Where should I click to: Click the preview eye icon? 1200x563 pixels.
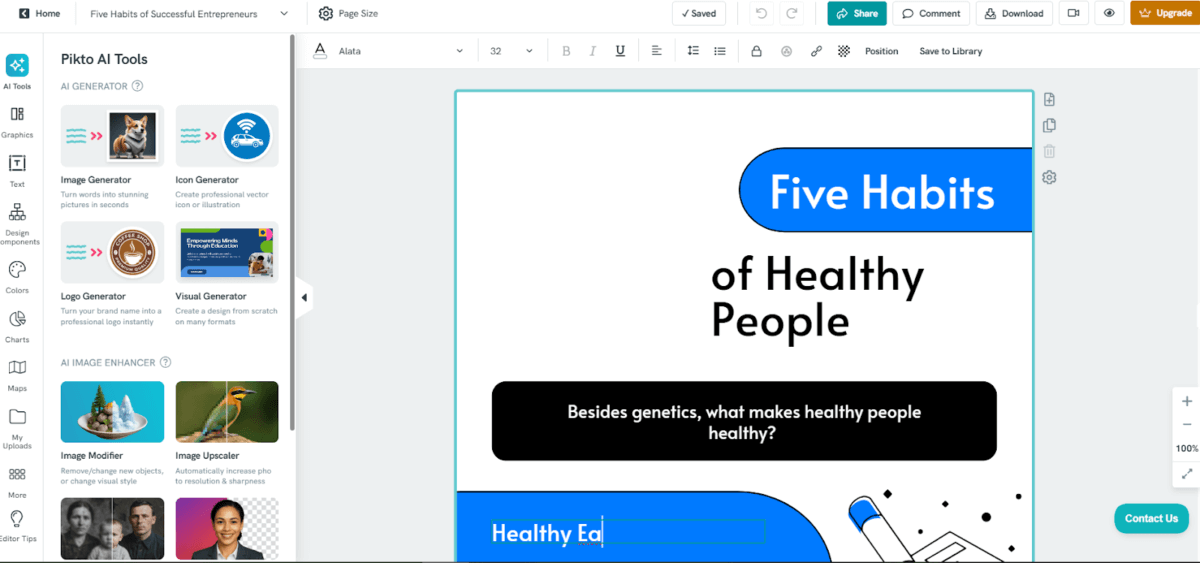coord(1109,14)
